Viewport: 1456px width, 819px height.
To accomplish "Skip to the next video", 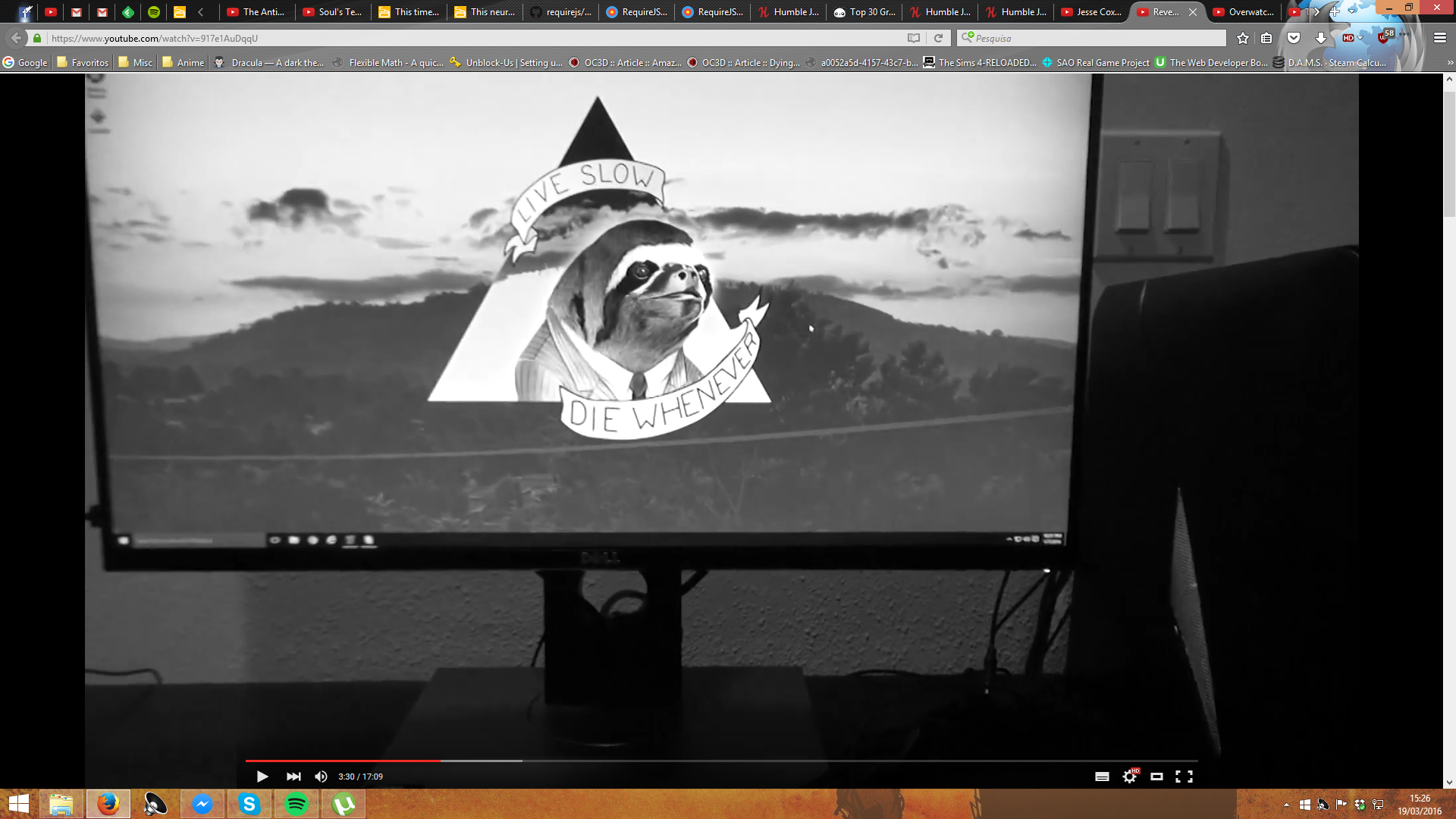I will pos(293,777).
